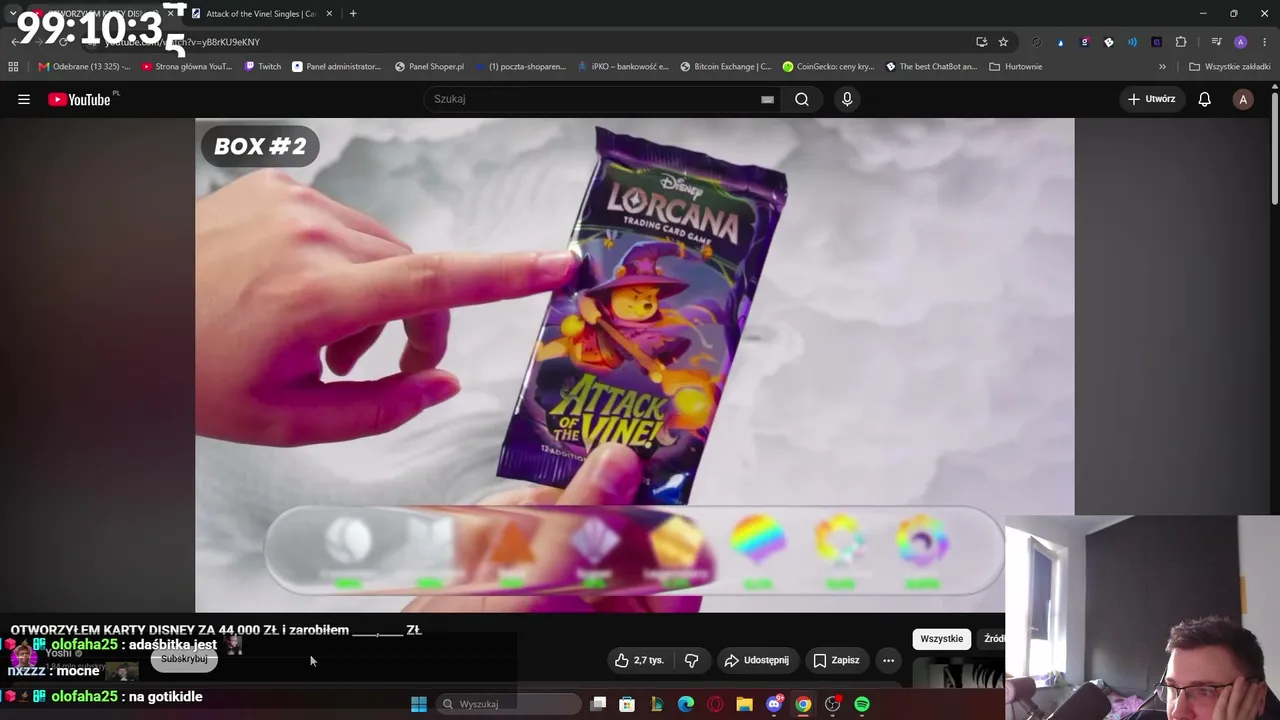Viewport: 1280px width, 720px height.
Task: Show hidden bookmarks with double chevron
Action: point(1162,67)
